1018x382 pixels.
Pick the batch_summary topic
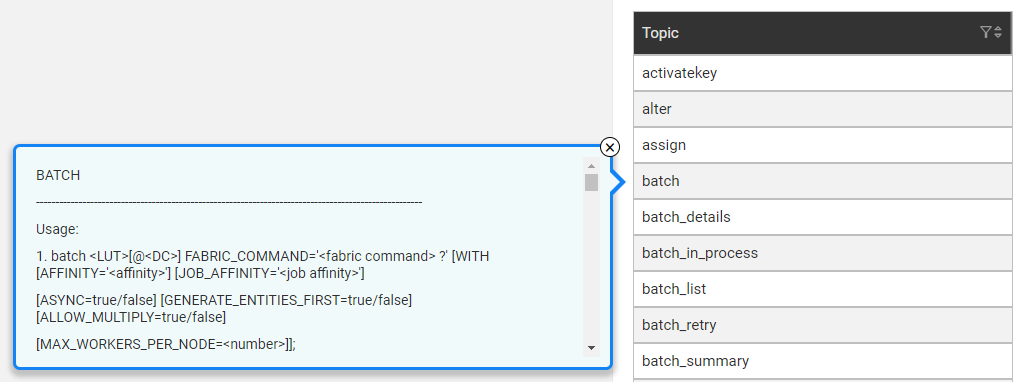(x=823, y=361)
